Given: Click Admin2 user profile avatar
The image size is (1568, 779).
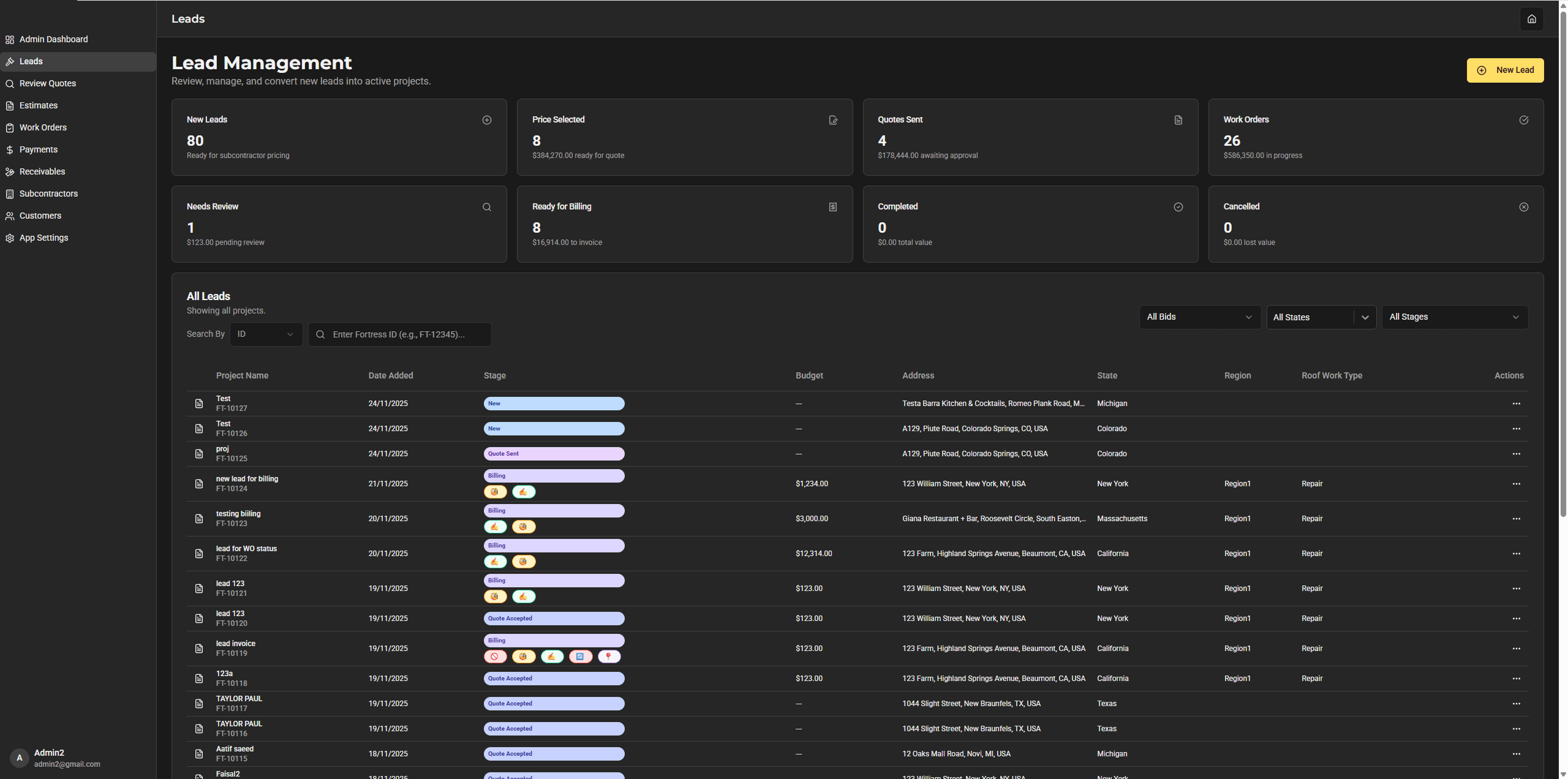Looking at the screenshot, I should tap(20, 758).
